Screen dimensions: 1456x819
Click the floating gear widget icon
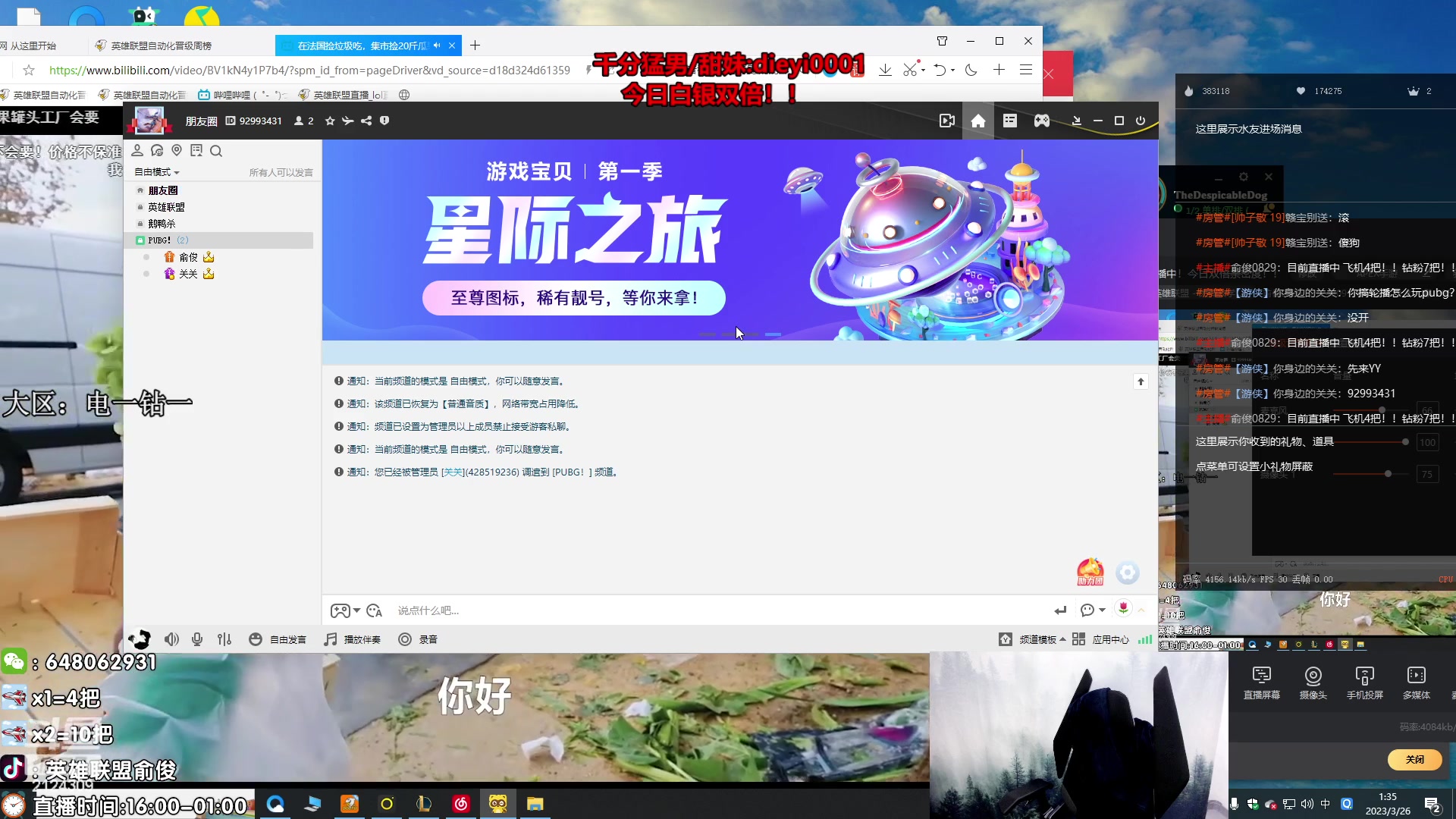tap(1128, 573)
